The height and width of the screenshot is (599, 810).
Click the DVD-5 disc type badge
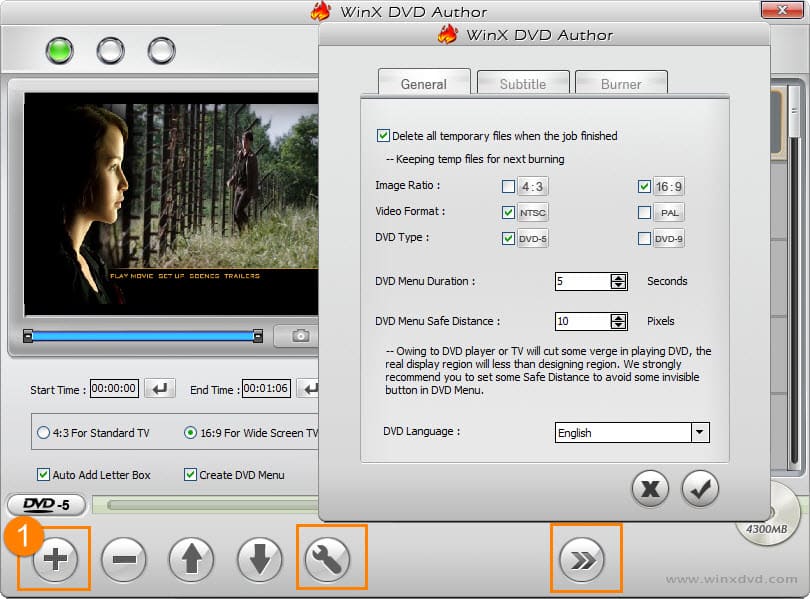coord(46,505)
